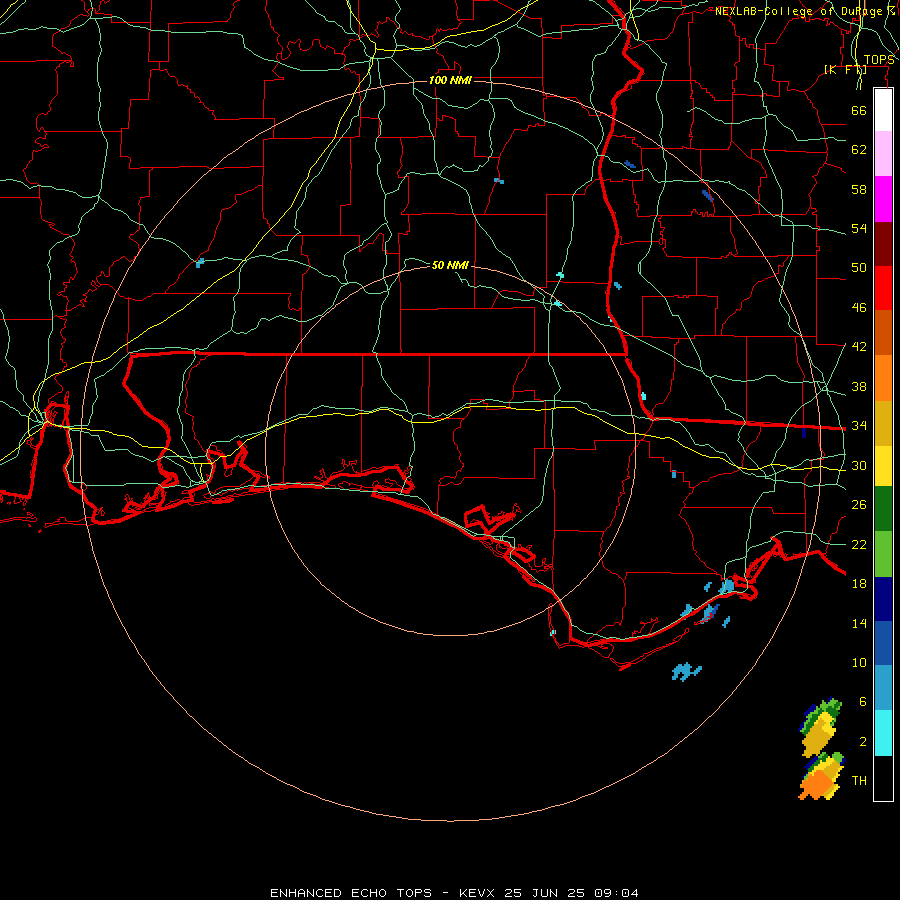Screen dimensions: 900x900
Task: Click the 50 value on the legend scale
Action: 859,268
